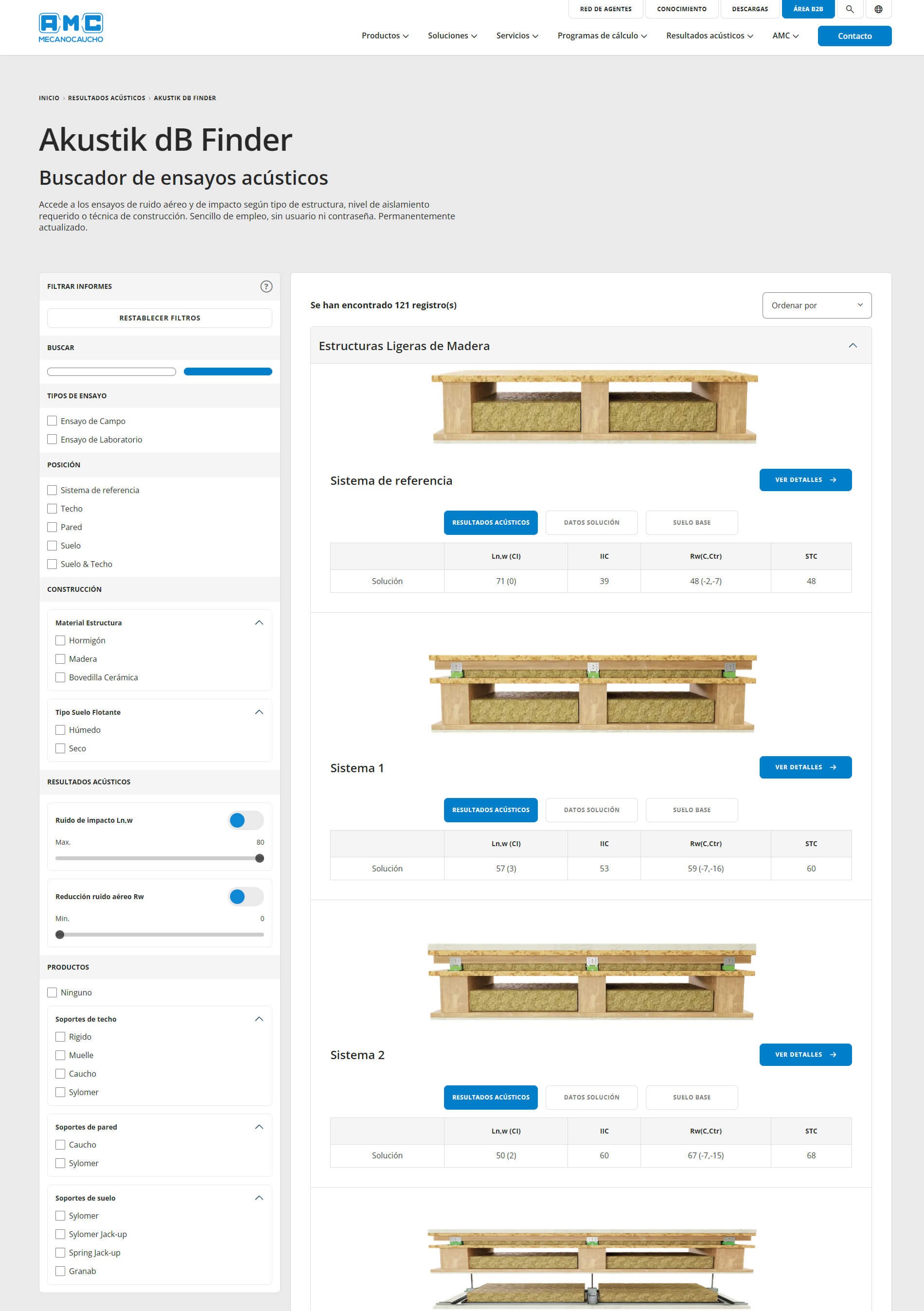Tick the Sistema de referencia filter checkbox
924x1311 pixels.
pos(52,490)
